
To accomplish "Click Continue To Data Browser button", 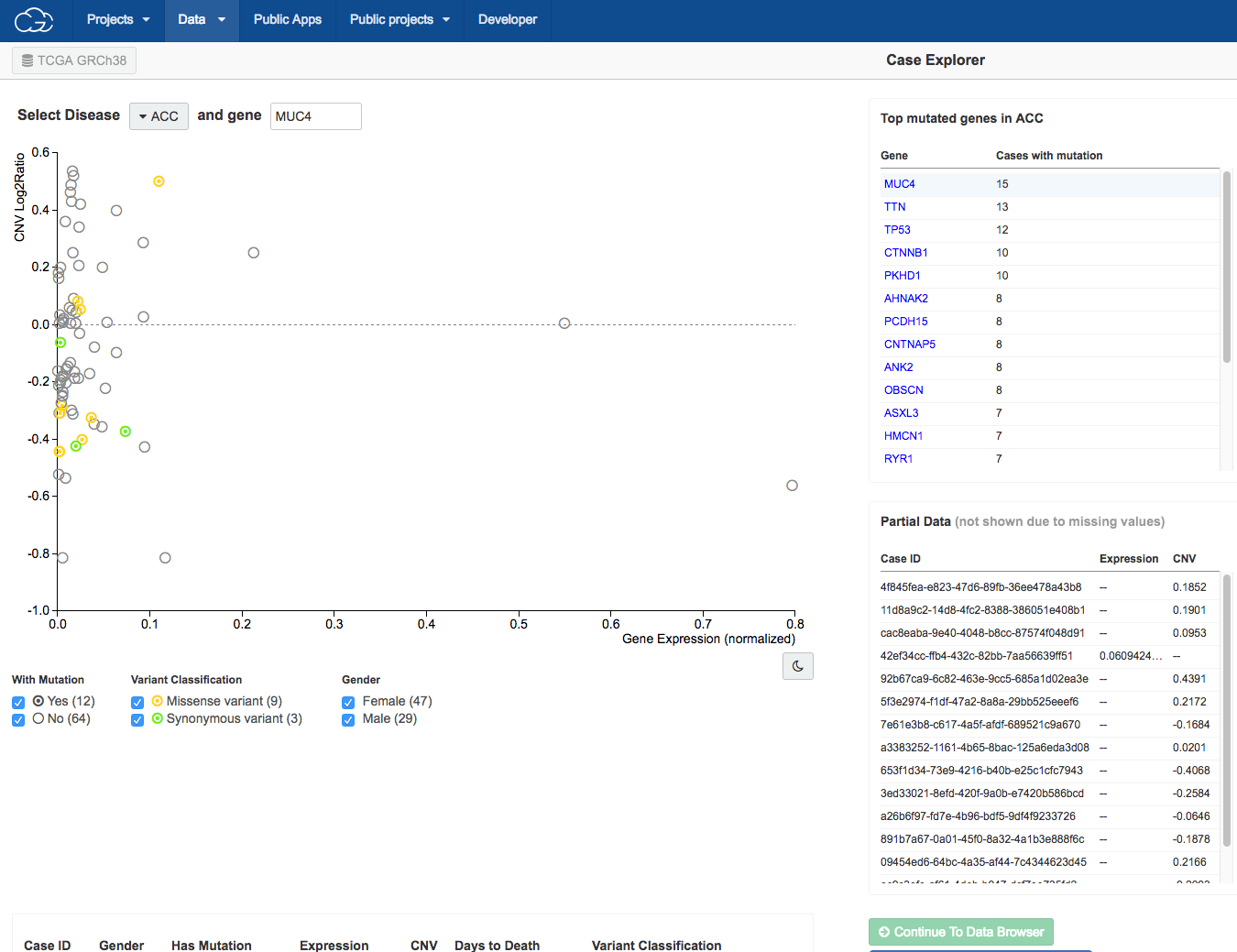I will pos(961,932).
